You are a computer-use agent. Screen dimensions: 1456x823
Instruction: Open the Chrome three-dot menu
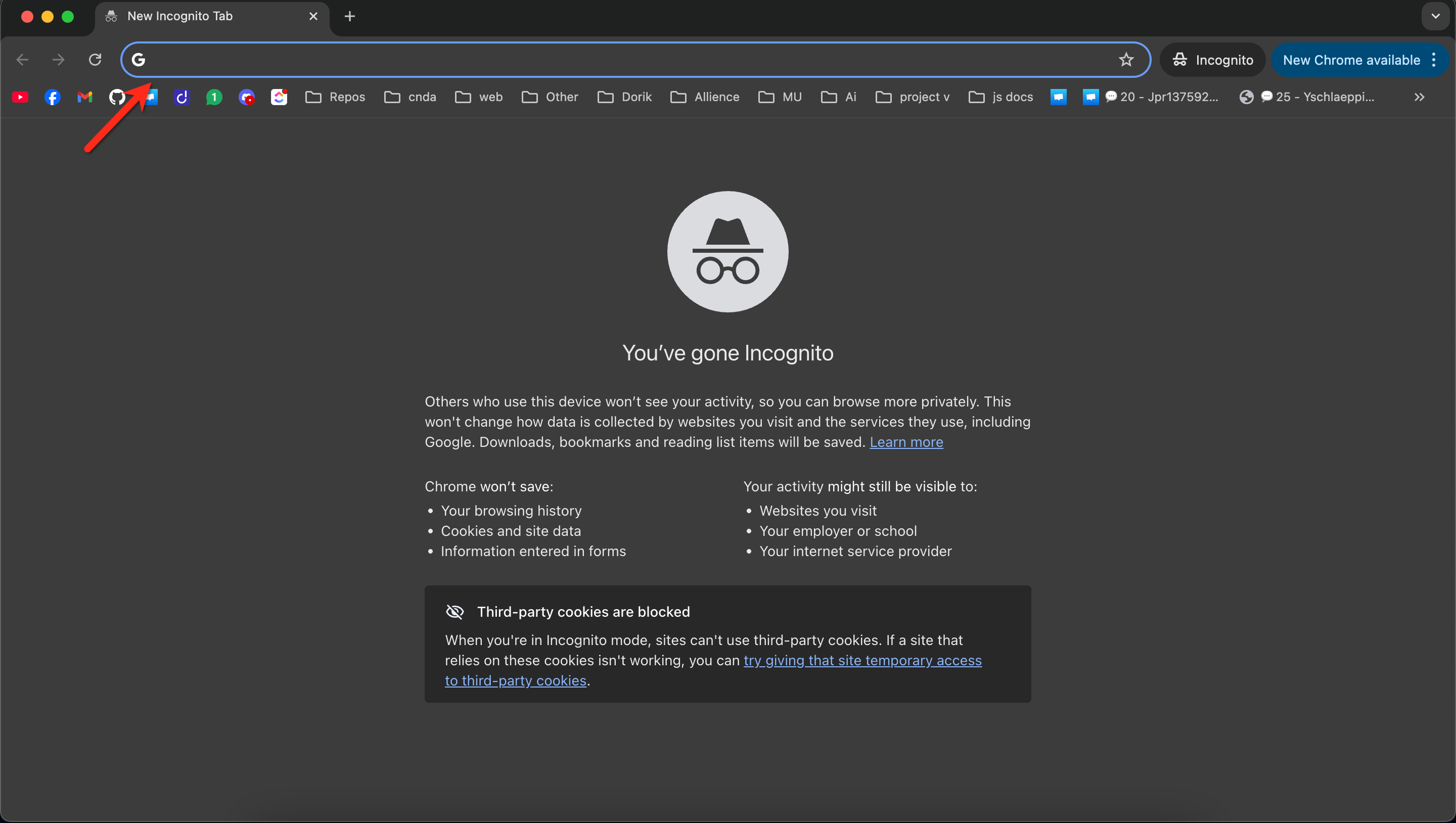(x=1434, y=60)
